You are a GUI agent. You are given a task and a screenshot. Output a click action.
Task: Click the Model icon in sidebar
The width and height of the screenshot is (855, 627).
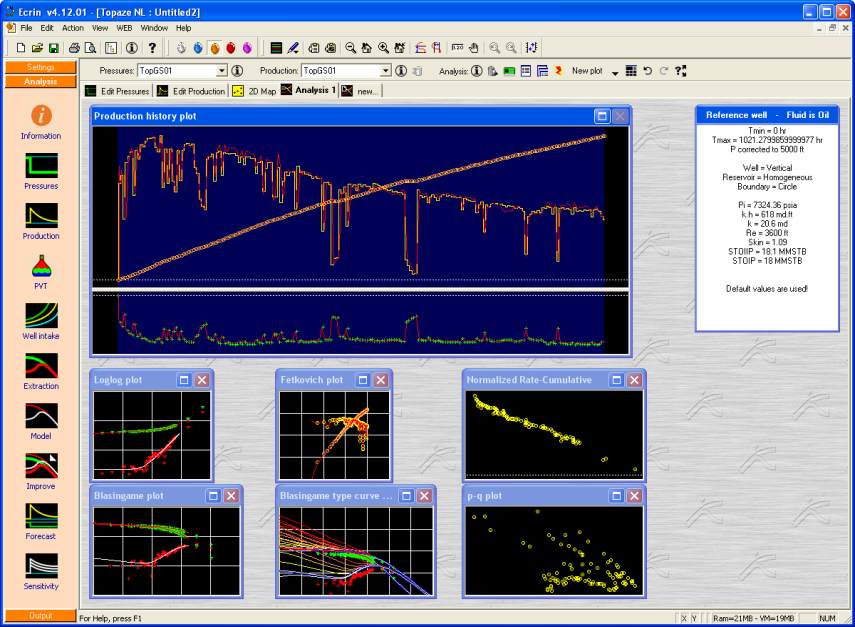(x=41, y=416)
